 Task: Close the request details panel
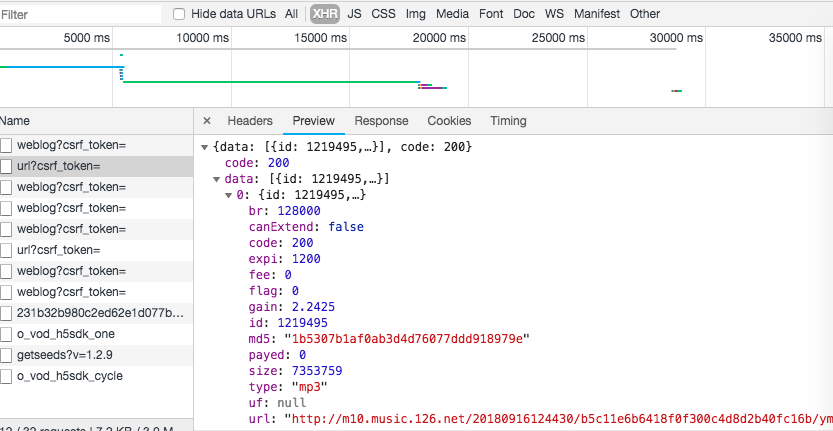[207, 121]
